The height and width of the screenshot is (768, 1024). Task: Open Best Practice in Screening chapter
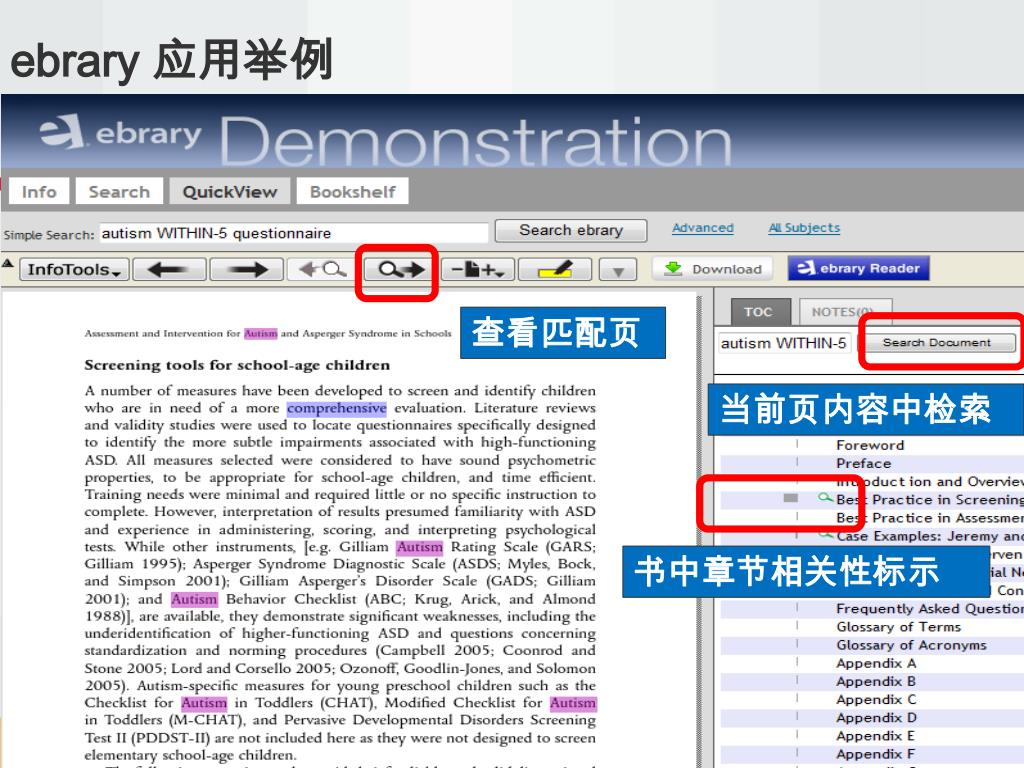click(929, 500)
